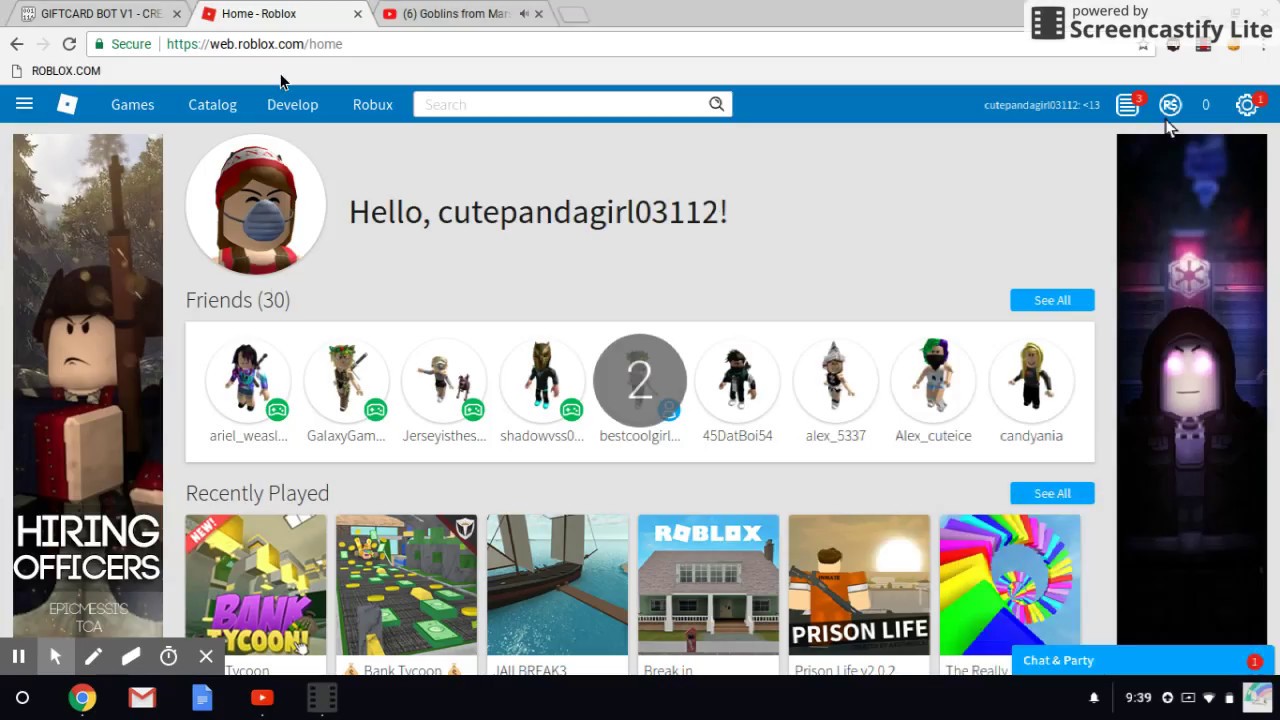Open the user's profile avatar picture
The height and width of the screenshot is (720, 1280).
pos(256,204)
